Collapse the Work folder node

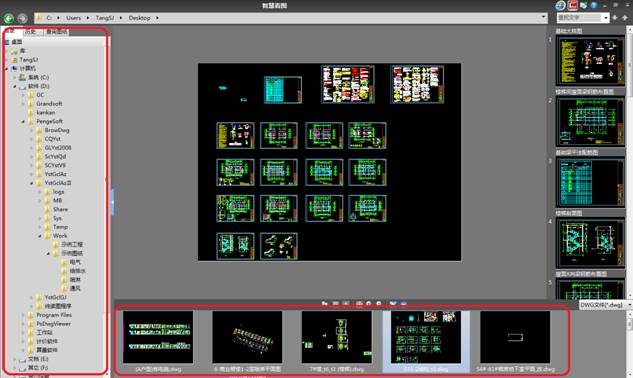click(40, 236)
